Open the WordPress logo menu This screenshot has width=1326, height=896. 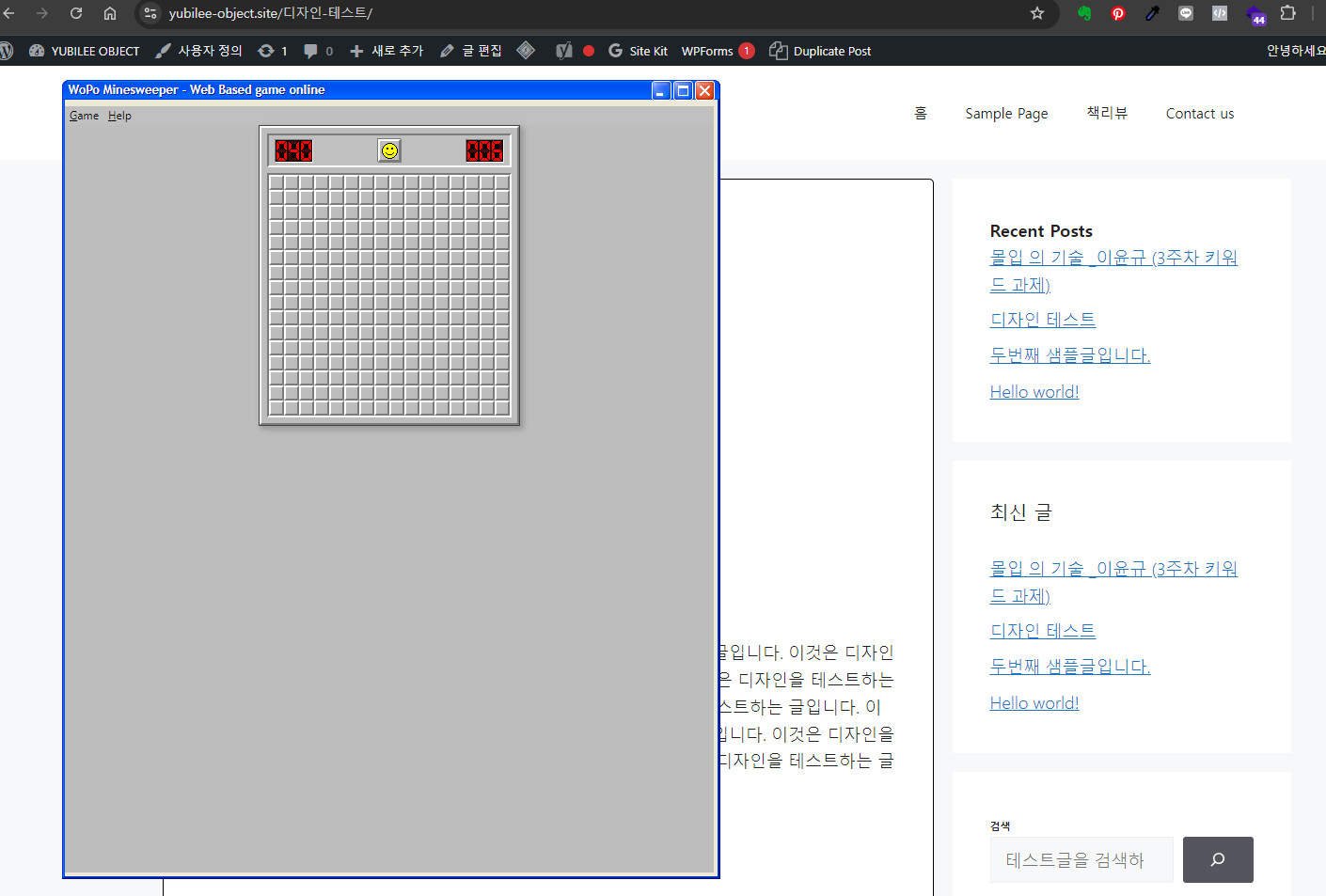(6, 51)
